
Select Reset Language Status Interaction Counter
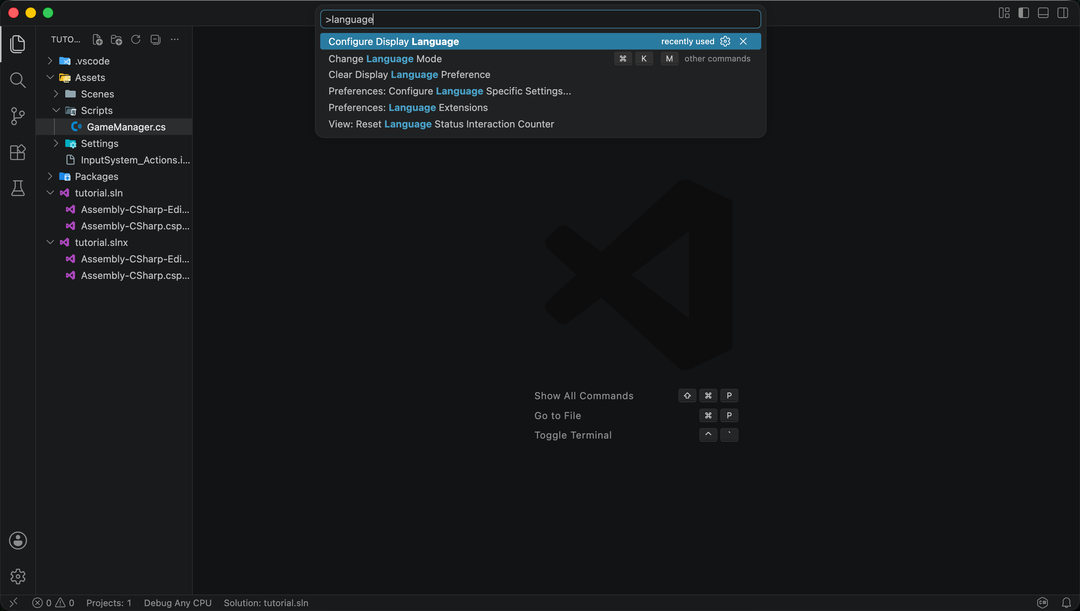tap(541, 124)
